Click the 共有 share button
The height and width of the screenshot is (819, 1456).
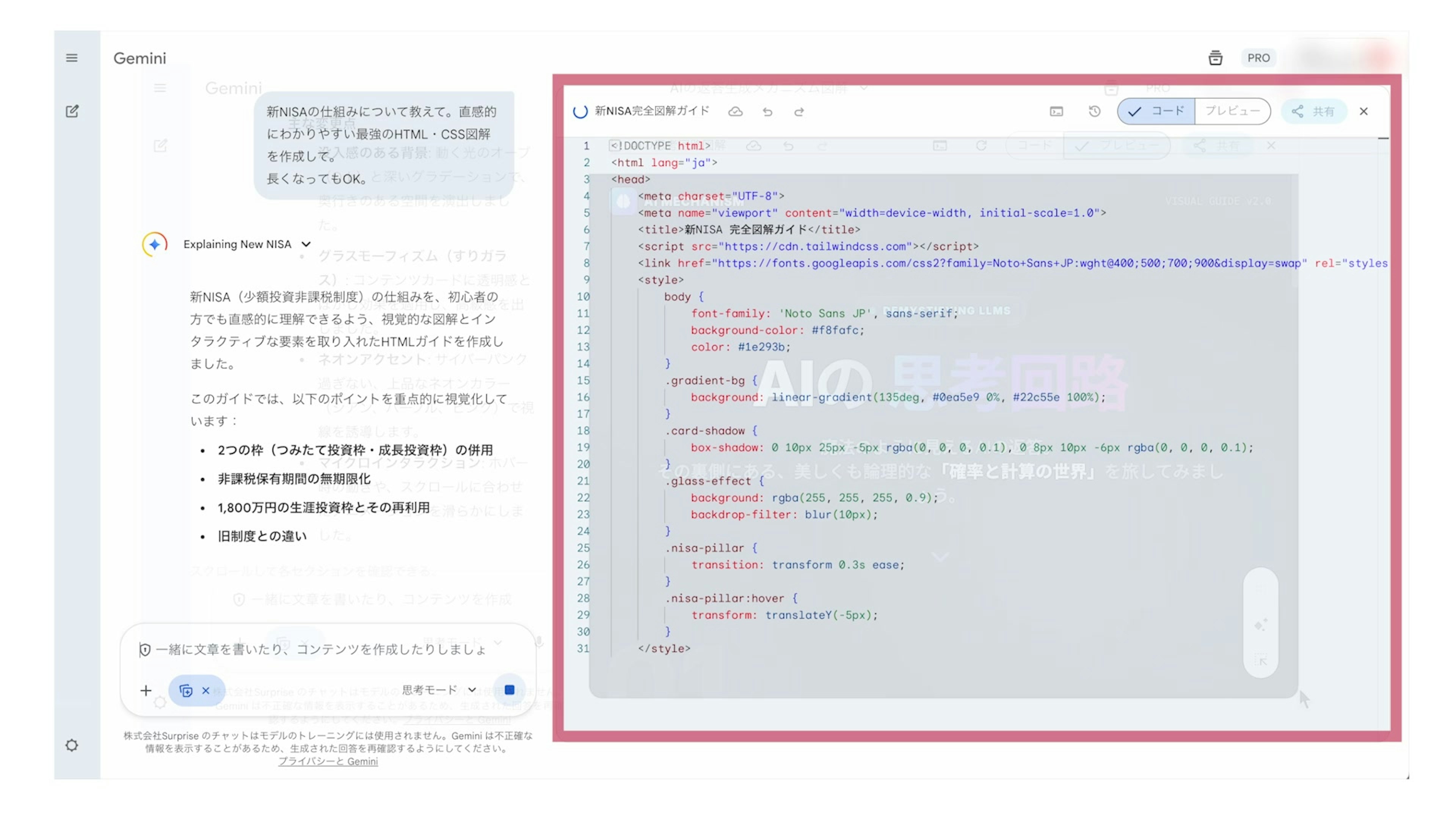point(1313,111)
